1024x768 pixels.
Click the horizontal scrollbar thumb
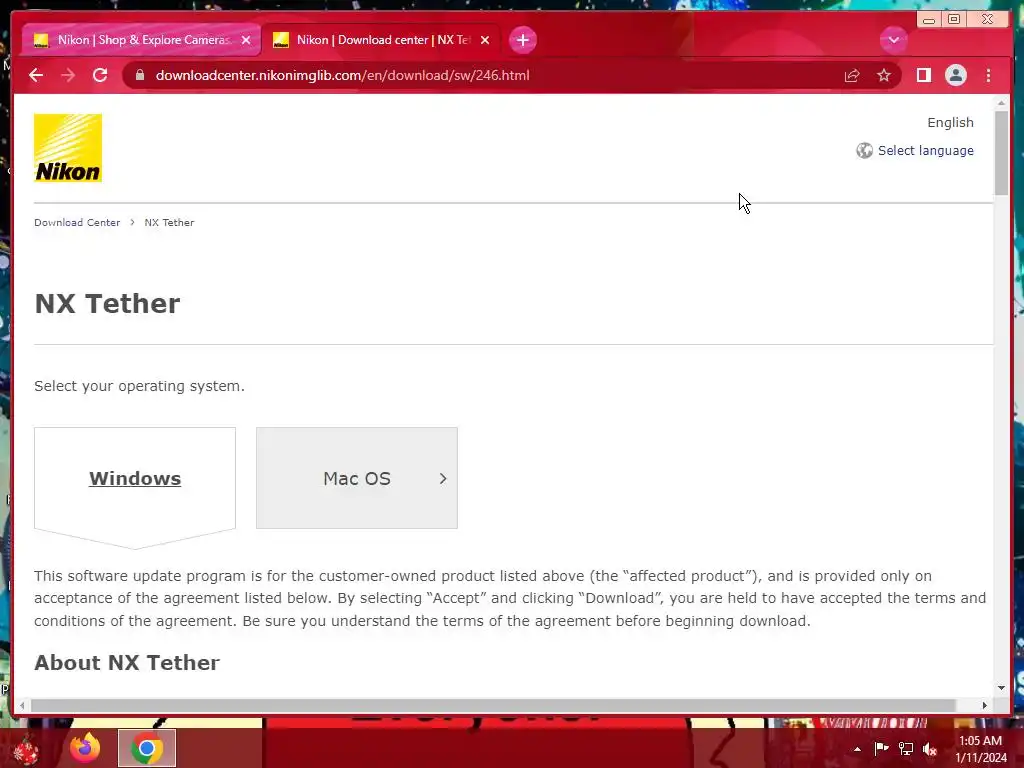(x=493, y=705)
